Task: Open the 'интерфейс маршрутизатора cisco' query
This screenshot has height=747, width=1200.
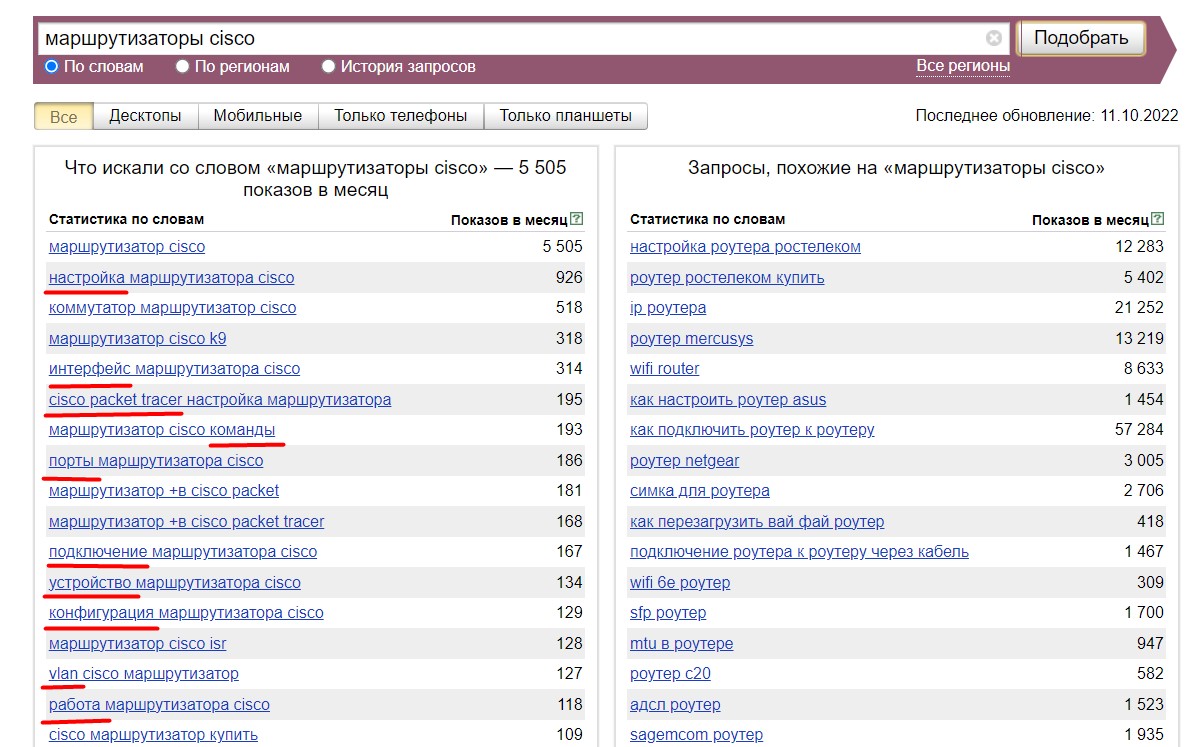Action: click(175, 369)
